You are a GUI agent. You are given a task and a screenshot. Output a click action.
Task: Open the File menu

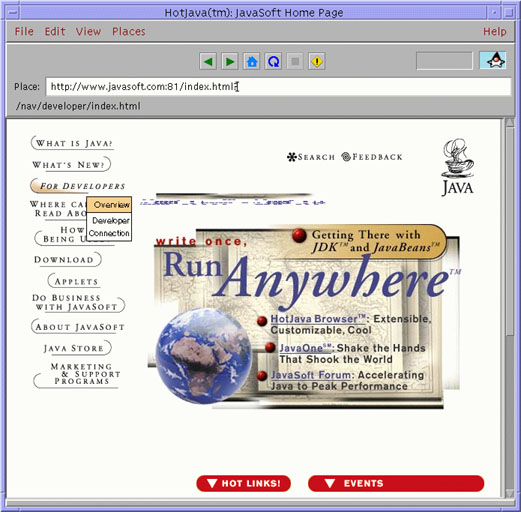(24, 31)
